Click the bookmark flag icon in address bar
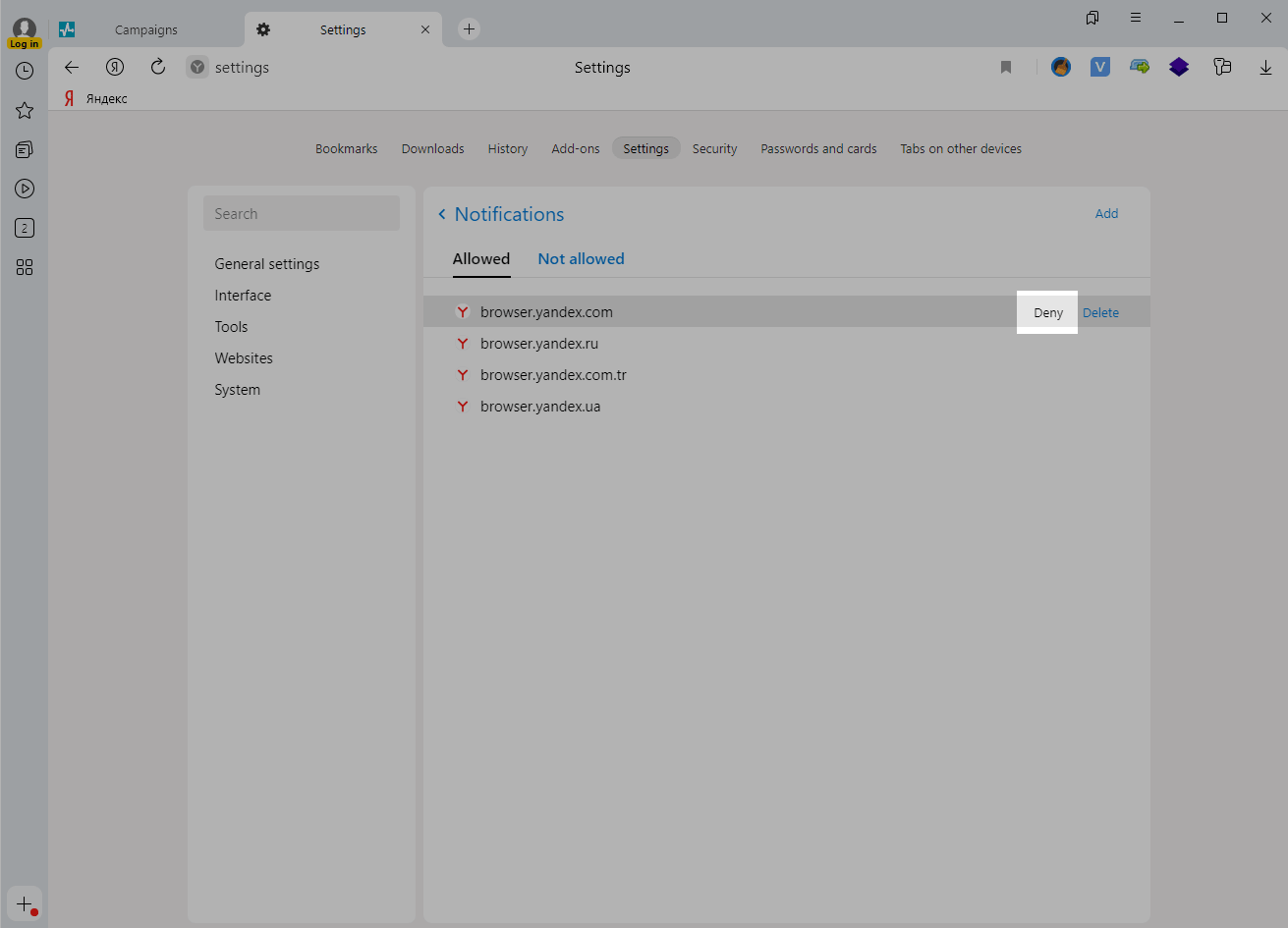This screenshot has height=928, width=1288. [x=1005, y=67]
